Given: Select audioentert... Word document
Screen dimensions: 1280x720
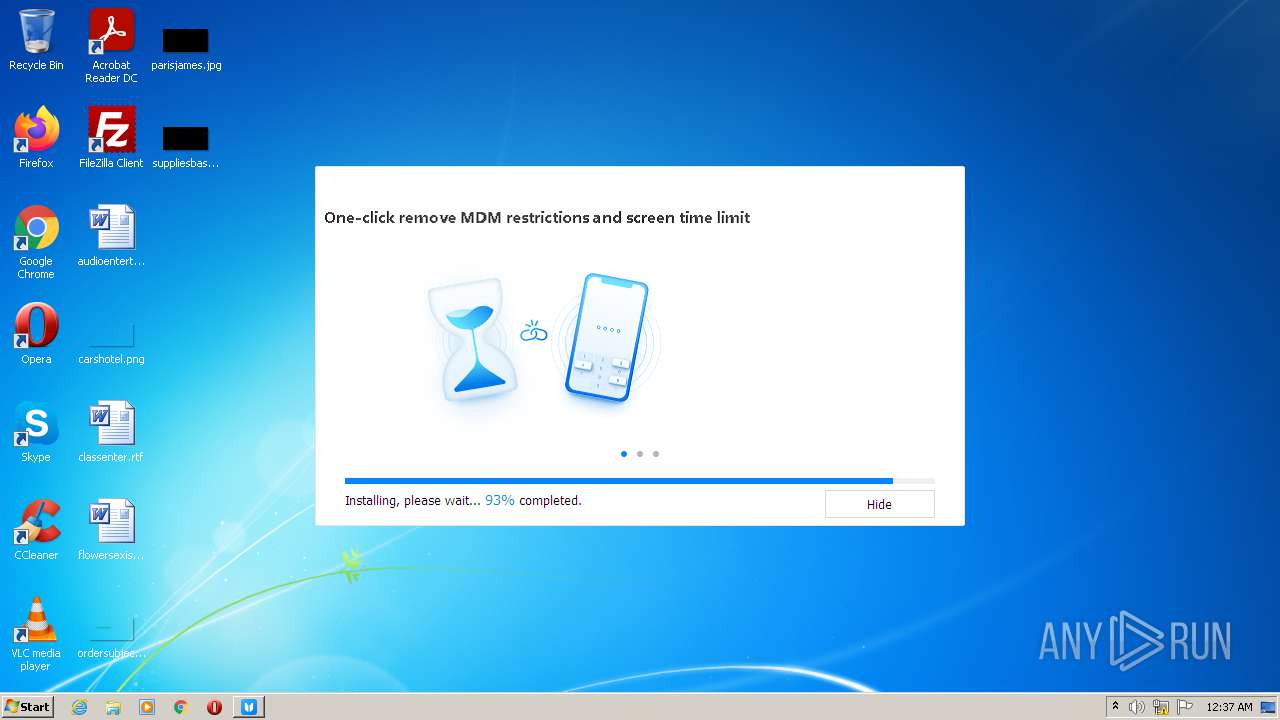Looking at the screenshot, I should coord(111,235).
